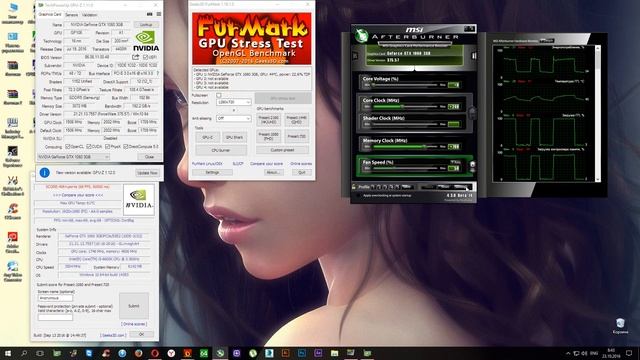Image resolution: width=640 pixels, height=360 pixels.
Task: Click the GPU-Z Close button
Action: pyautogui.click(x=149, y=157)
